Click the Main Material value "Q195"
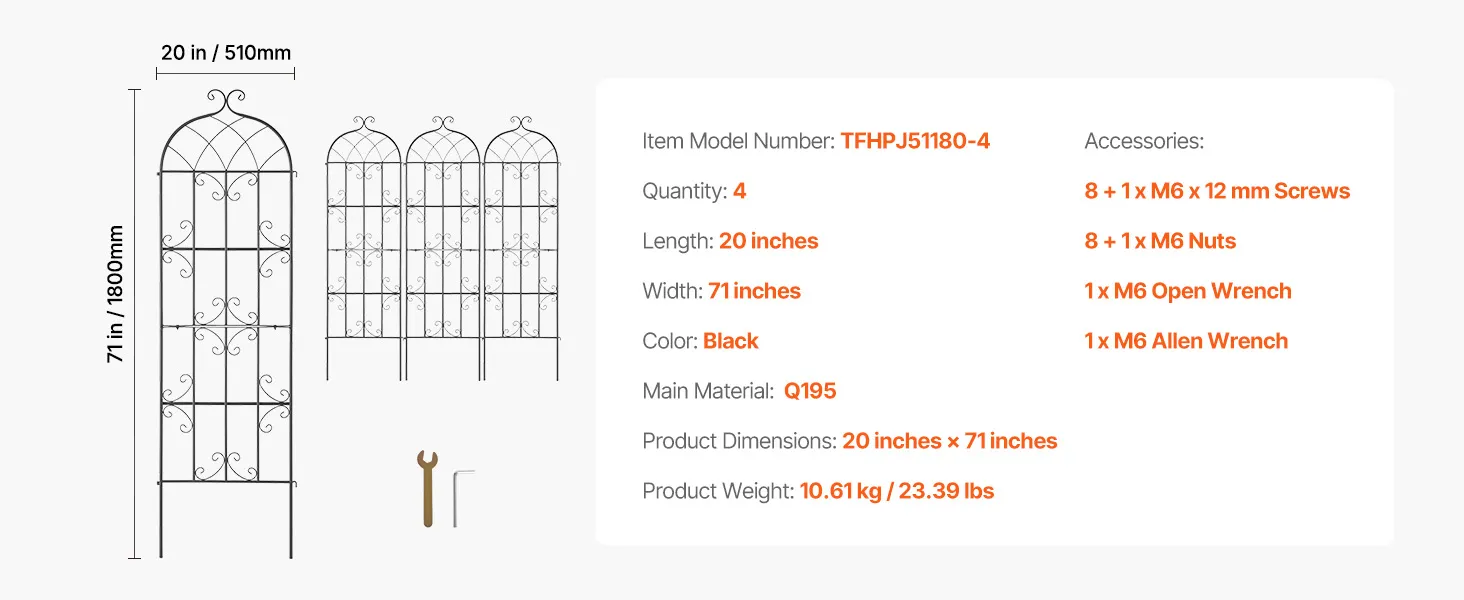The width and height of the screenshot is (1464, 600). click(x=809, y=391)
